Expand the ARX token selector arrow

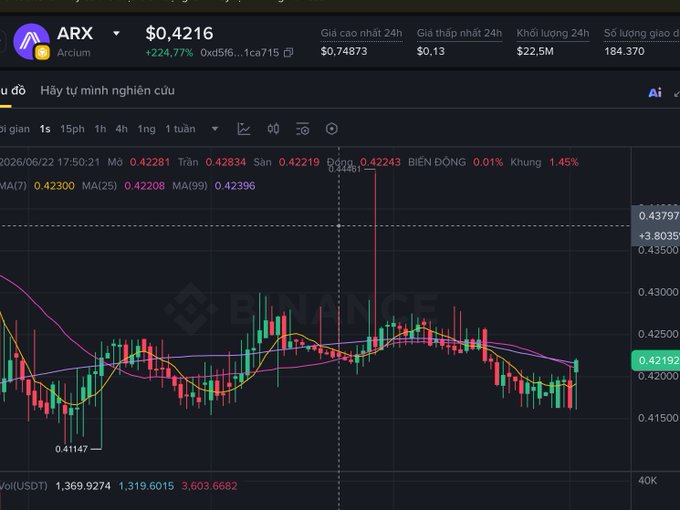click(x=116, y=33)
